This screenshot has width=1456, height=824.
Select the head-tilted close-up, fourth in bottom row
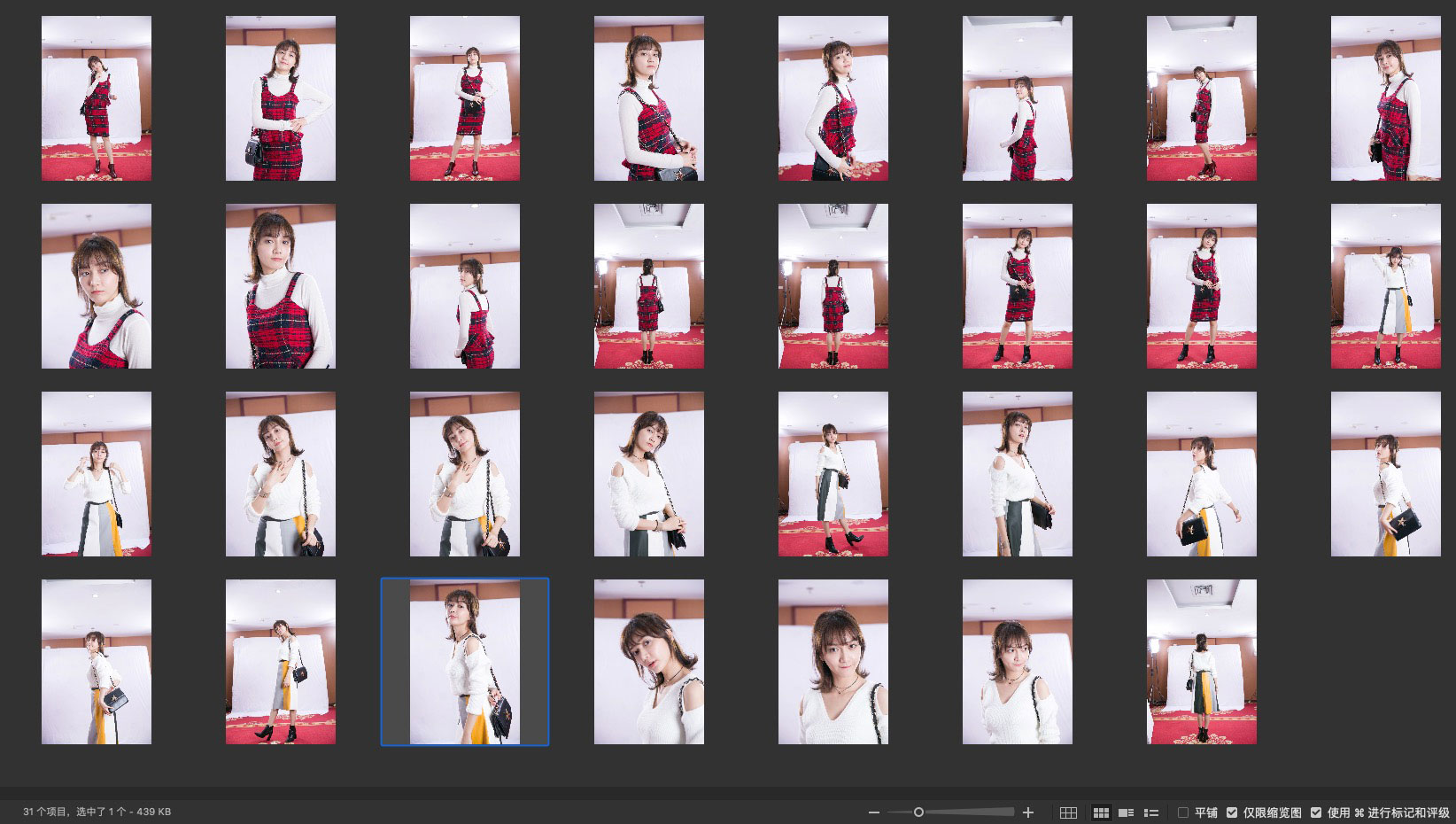(x=649, y=662)
